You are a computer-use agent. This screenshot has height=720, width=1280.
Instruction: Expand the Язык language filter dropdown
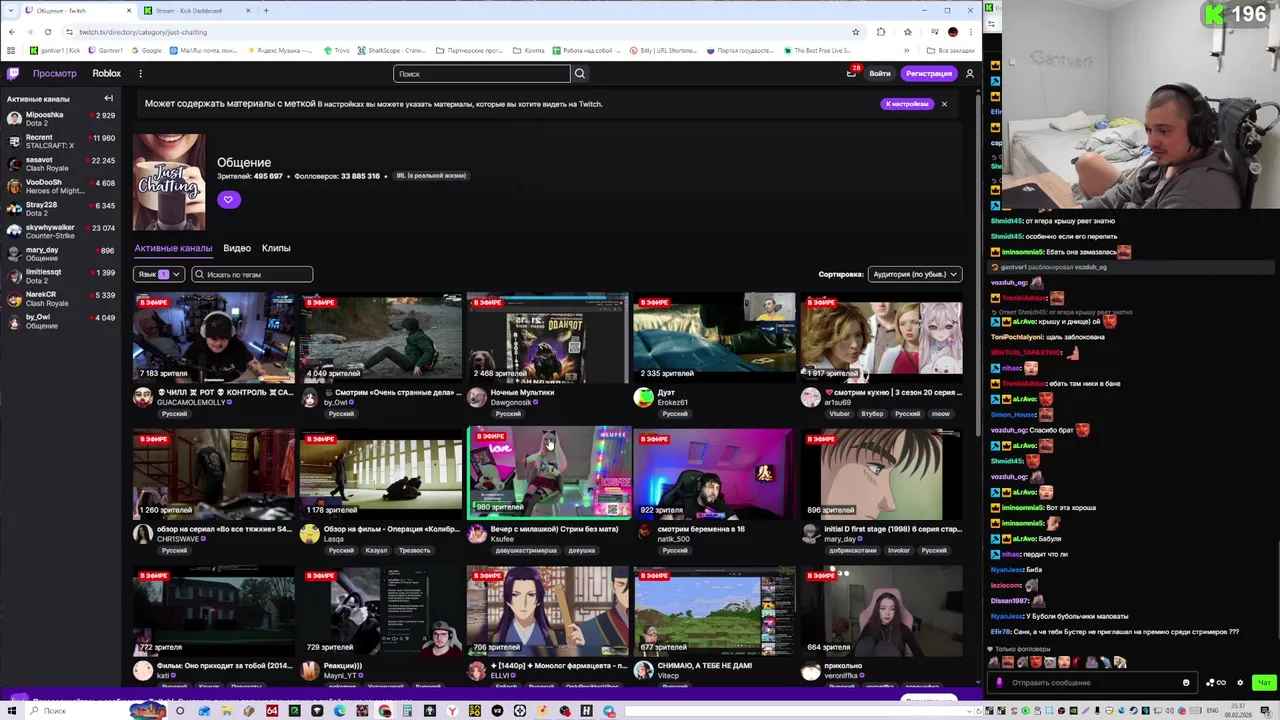[159, 274]
